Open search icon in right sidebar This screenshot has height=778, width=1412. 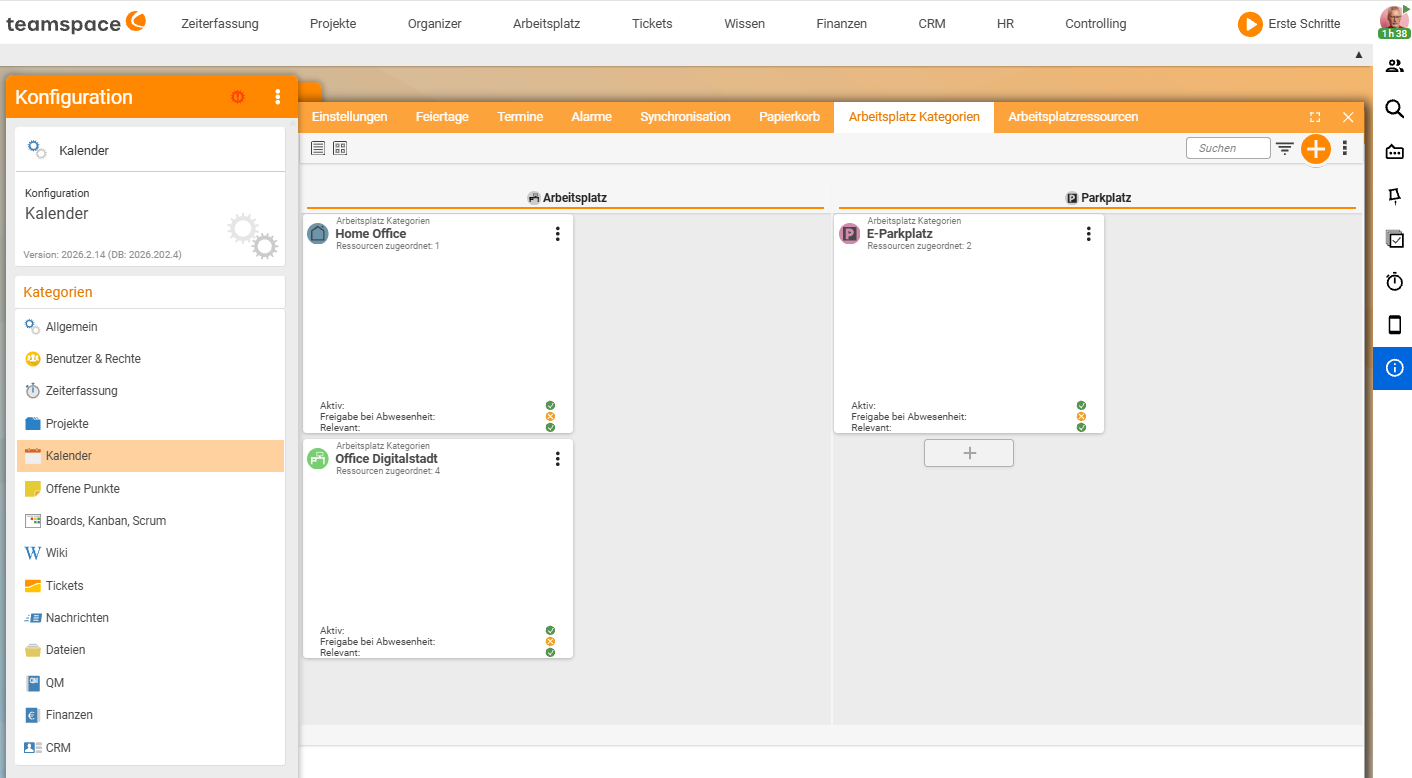pos(1394,109)
